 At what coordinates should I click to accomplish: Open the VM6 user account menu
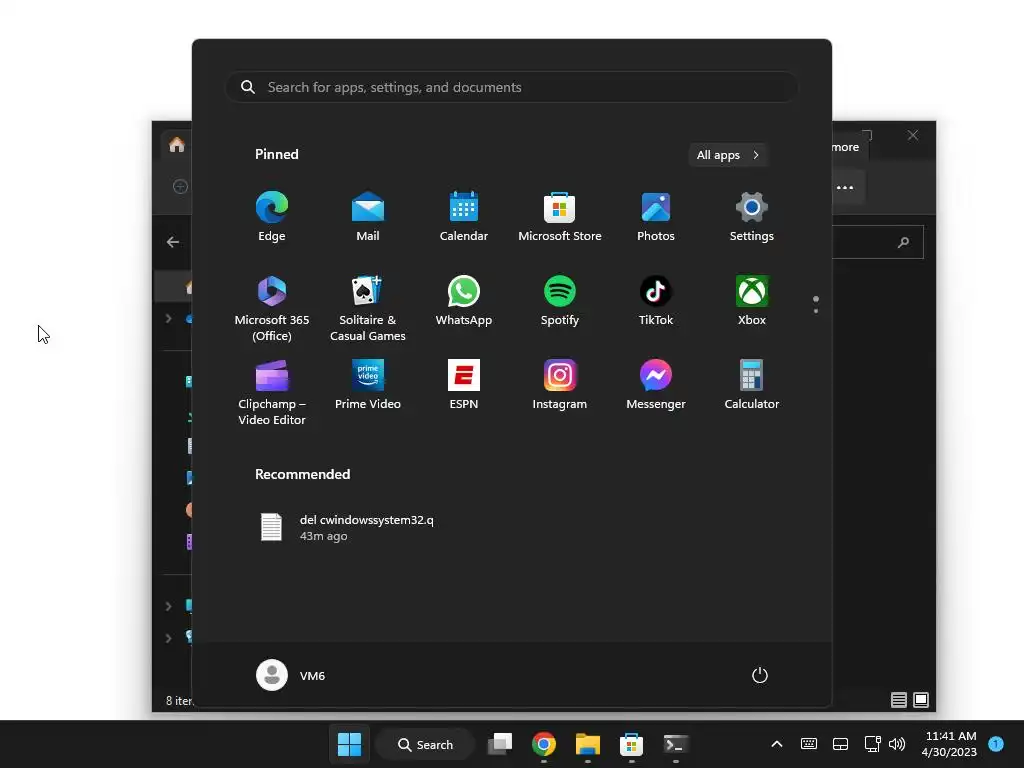[291, 675]
